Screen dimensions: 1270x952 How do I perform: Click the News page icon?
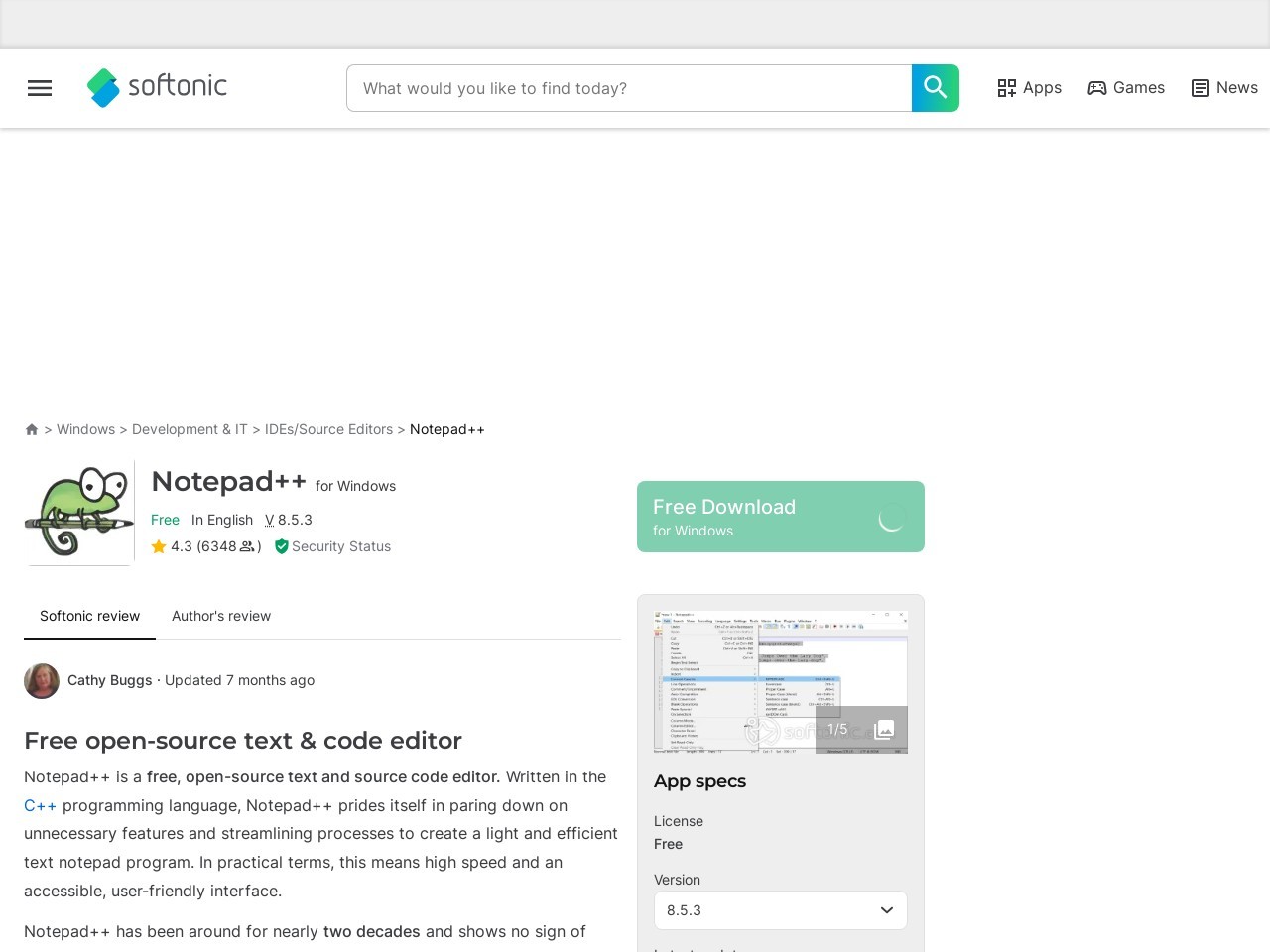pyautogui.click(x=1201, y=88)
